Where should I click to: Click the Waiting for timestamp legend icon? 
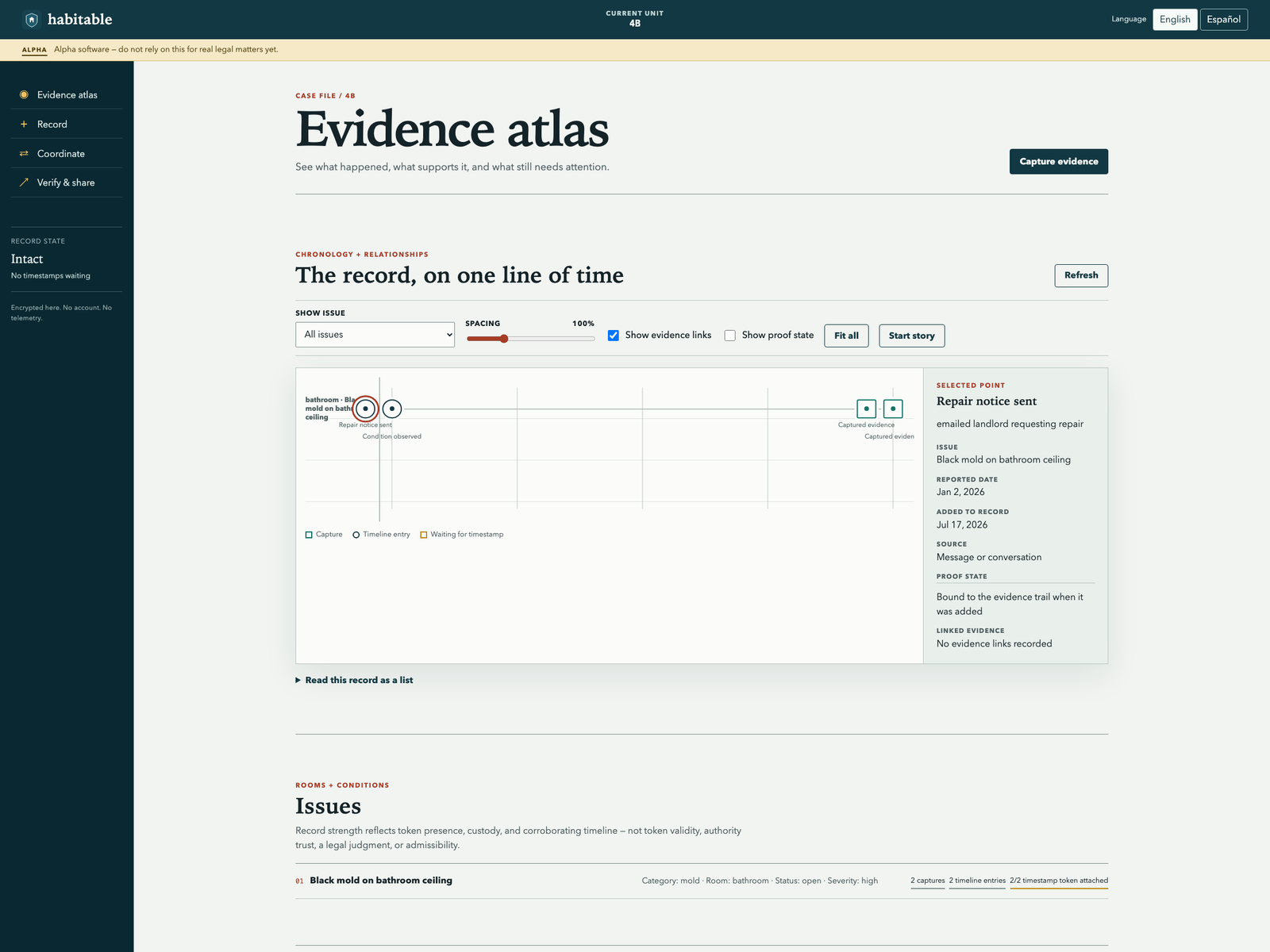(424, 535)
